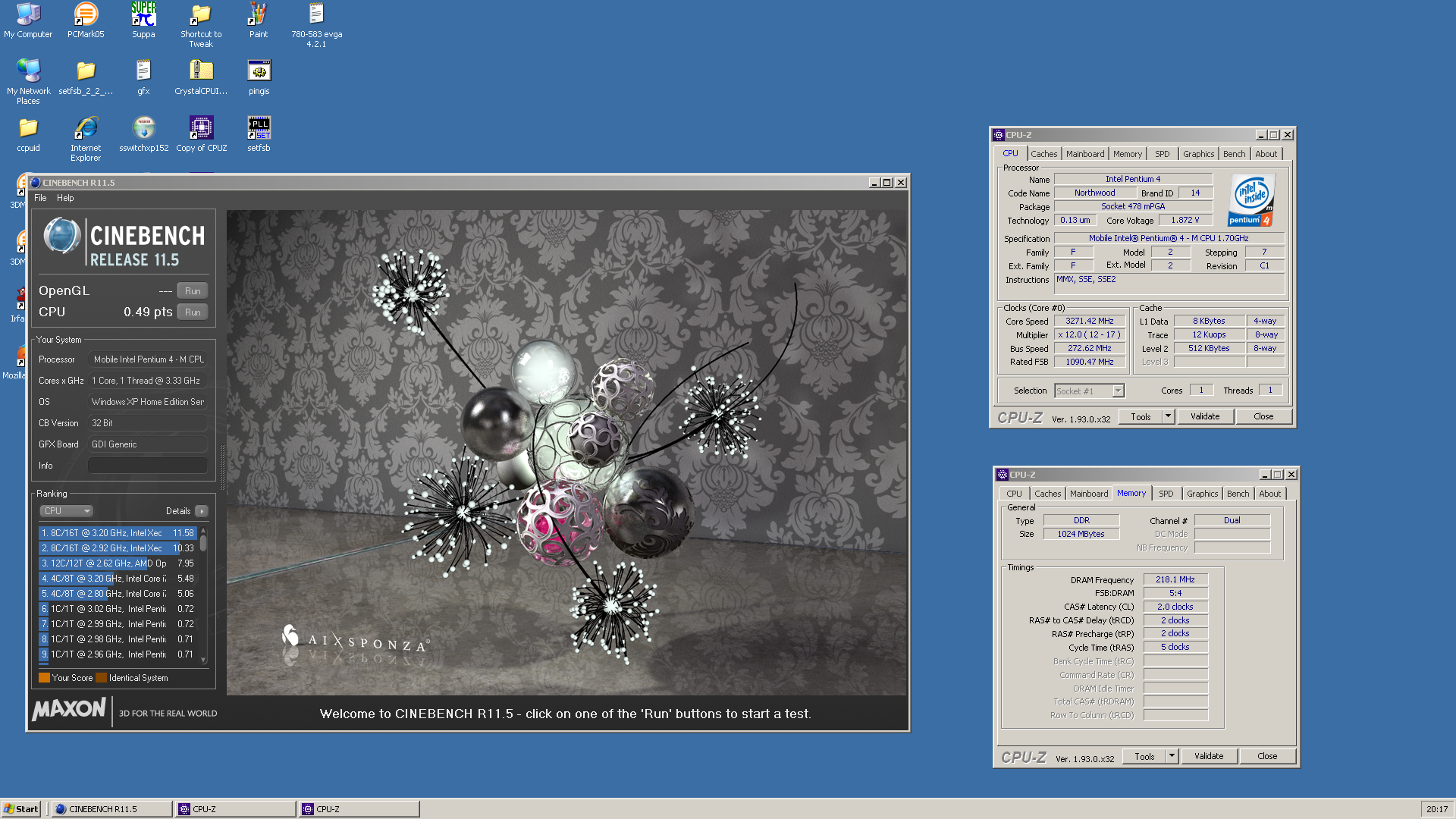
Task: Open the Start menu
Action: click(x=20, y=809)
